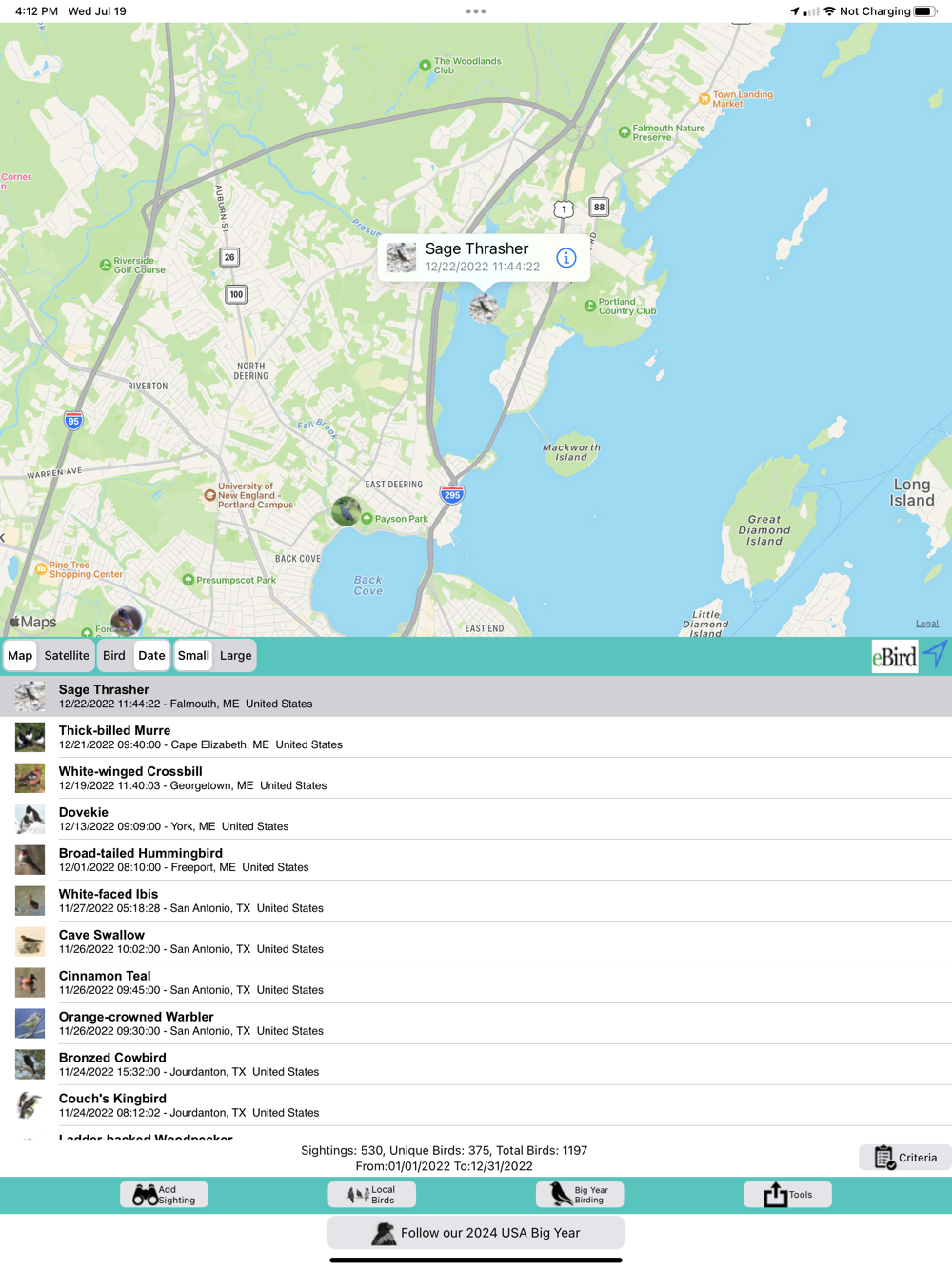Select Cinnamon Teal row text
Image resolution: width=952 pixels, height=1270 pixels.
(191, 982)
